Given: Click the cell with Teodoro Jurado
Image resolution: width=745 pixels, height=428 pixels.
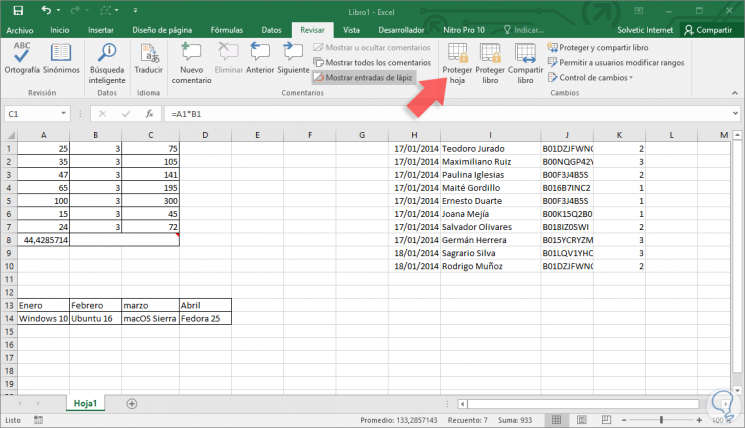Looking at the screenshot, I should pos(490,149).
